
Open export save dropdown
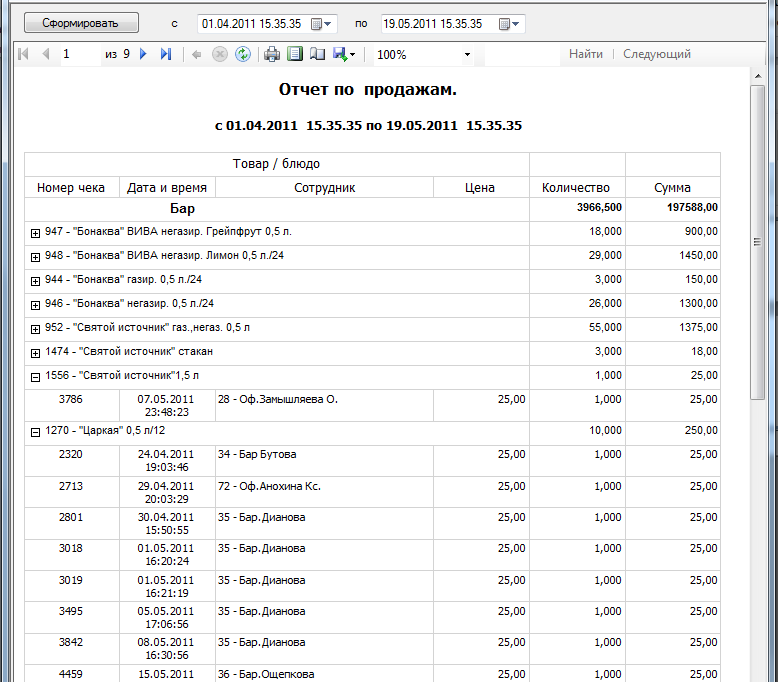[344, 54]
